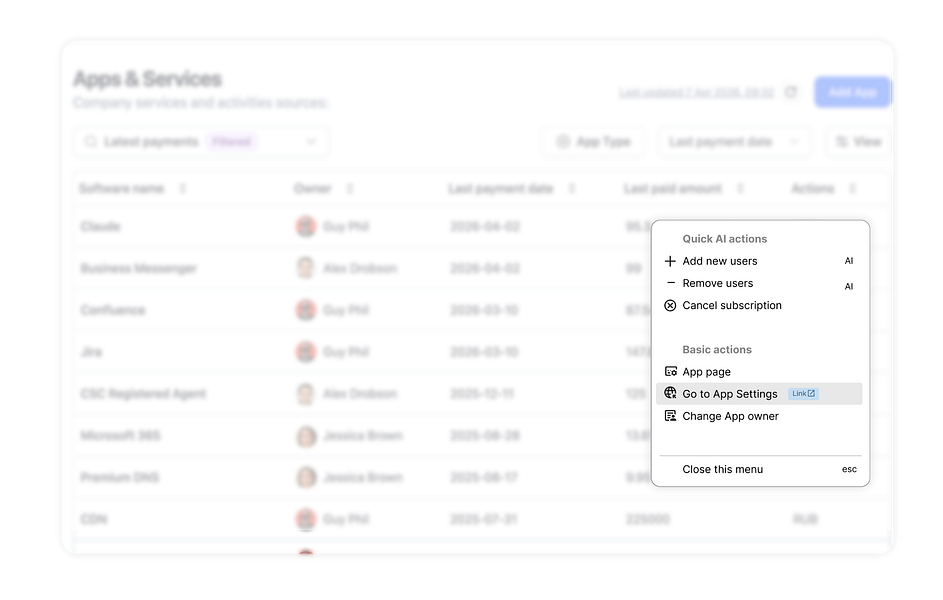Click the Filtered tag in the search field
This screenshot has height=600, width=943.
point(232,142)
